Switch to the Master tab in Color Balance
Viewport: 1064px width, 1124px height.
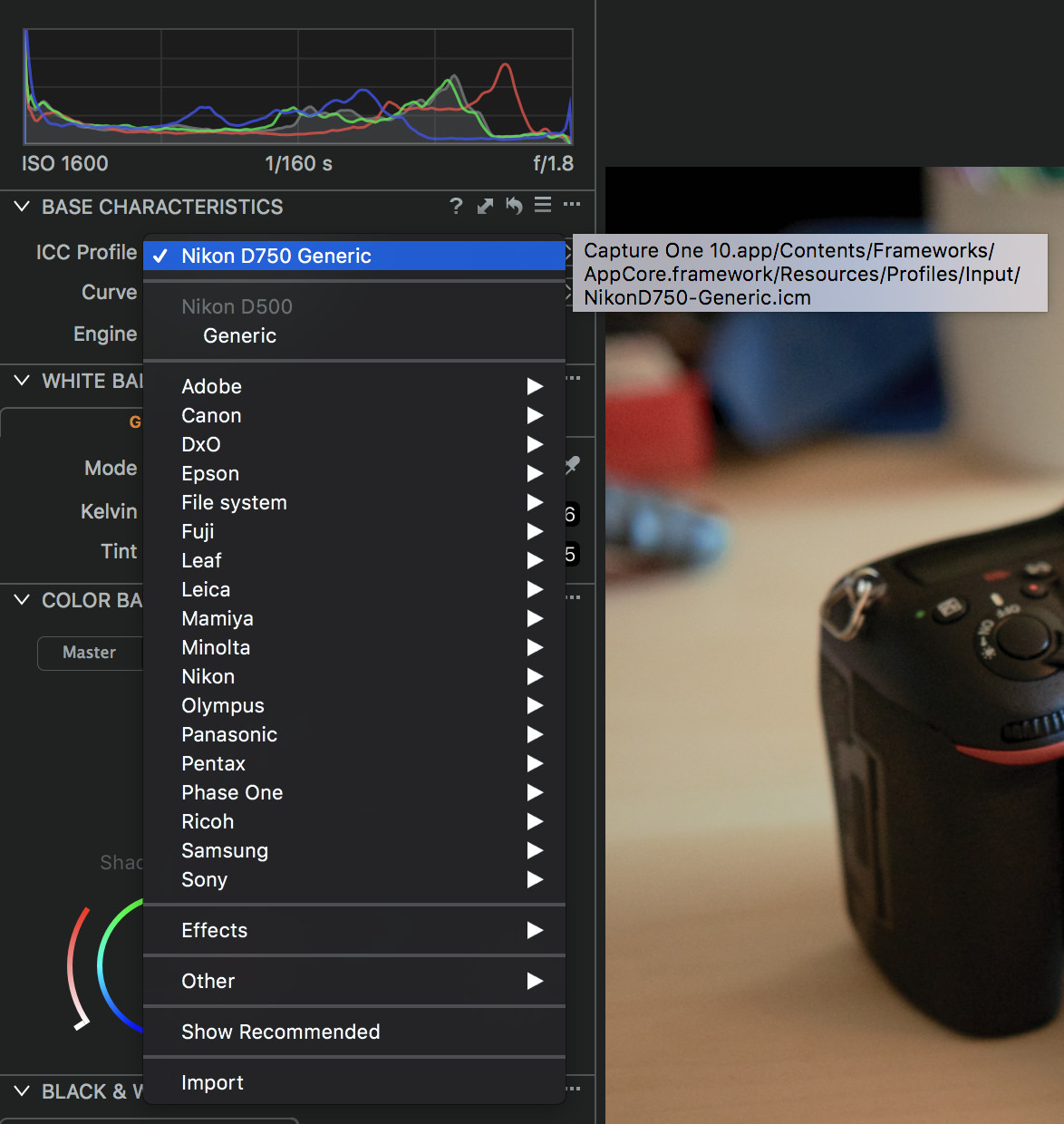coord(91,653)
